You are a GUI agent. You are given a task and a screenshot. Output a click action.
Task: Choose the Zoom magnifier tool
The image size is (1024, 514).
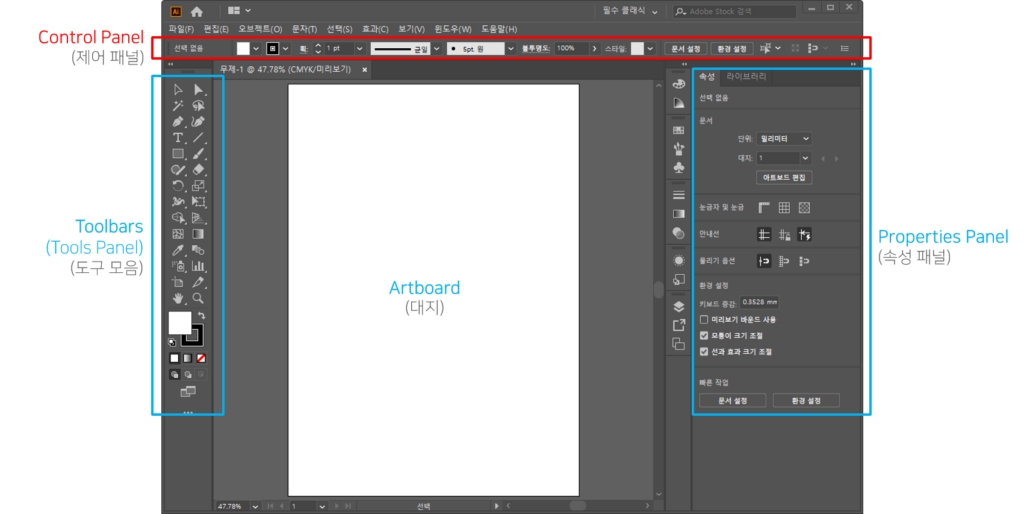pos(198,298)
